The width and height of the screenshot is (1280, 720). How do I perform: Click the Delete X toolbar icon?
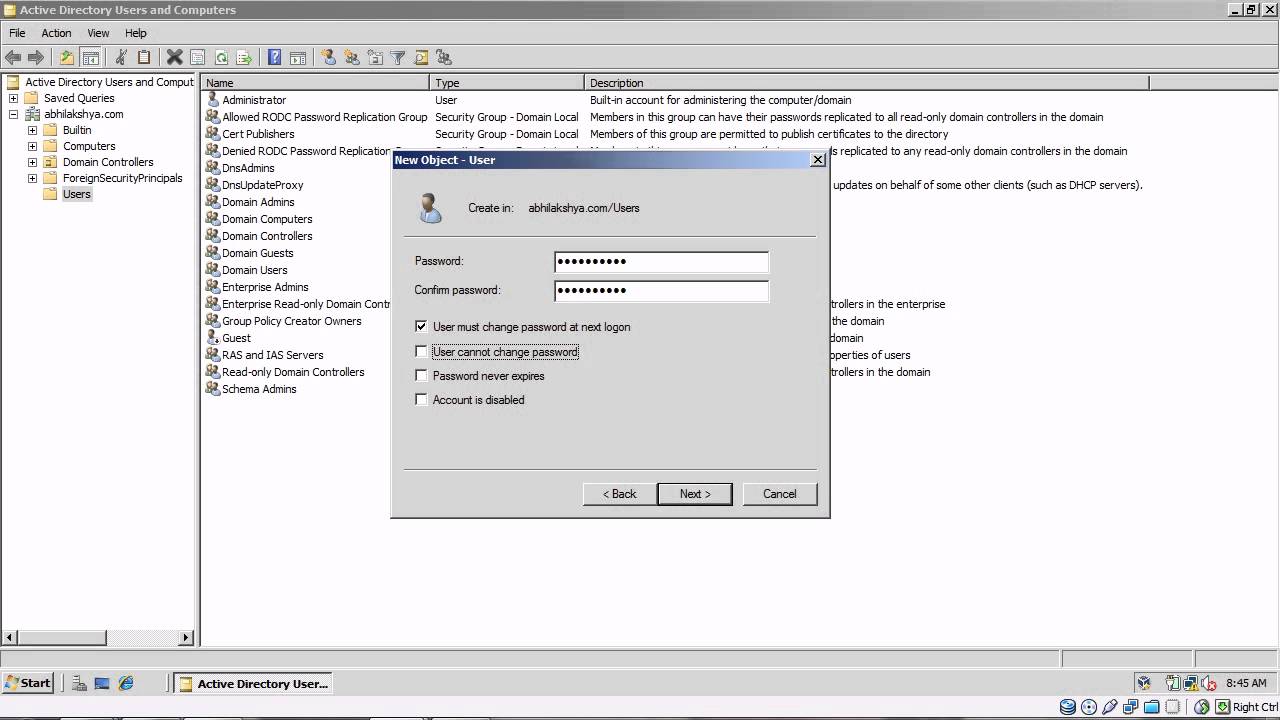point(174,58)
